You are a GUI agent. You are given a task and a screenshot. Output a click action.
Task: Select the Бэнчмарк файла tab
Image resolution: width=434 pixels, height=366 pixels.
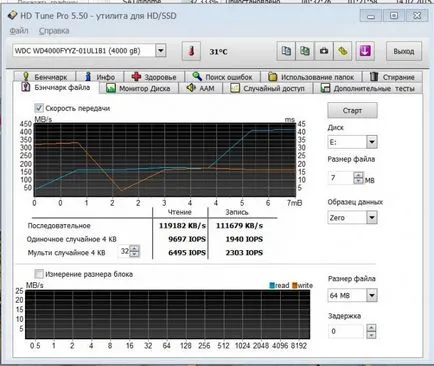point(56,88)
